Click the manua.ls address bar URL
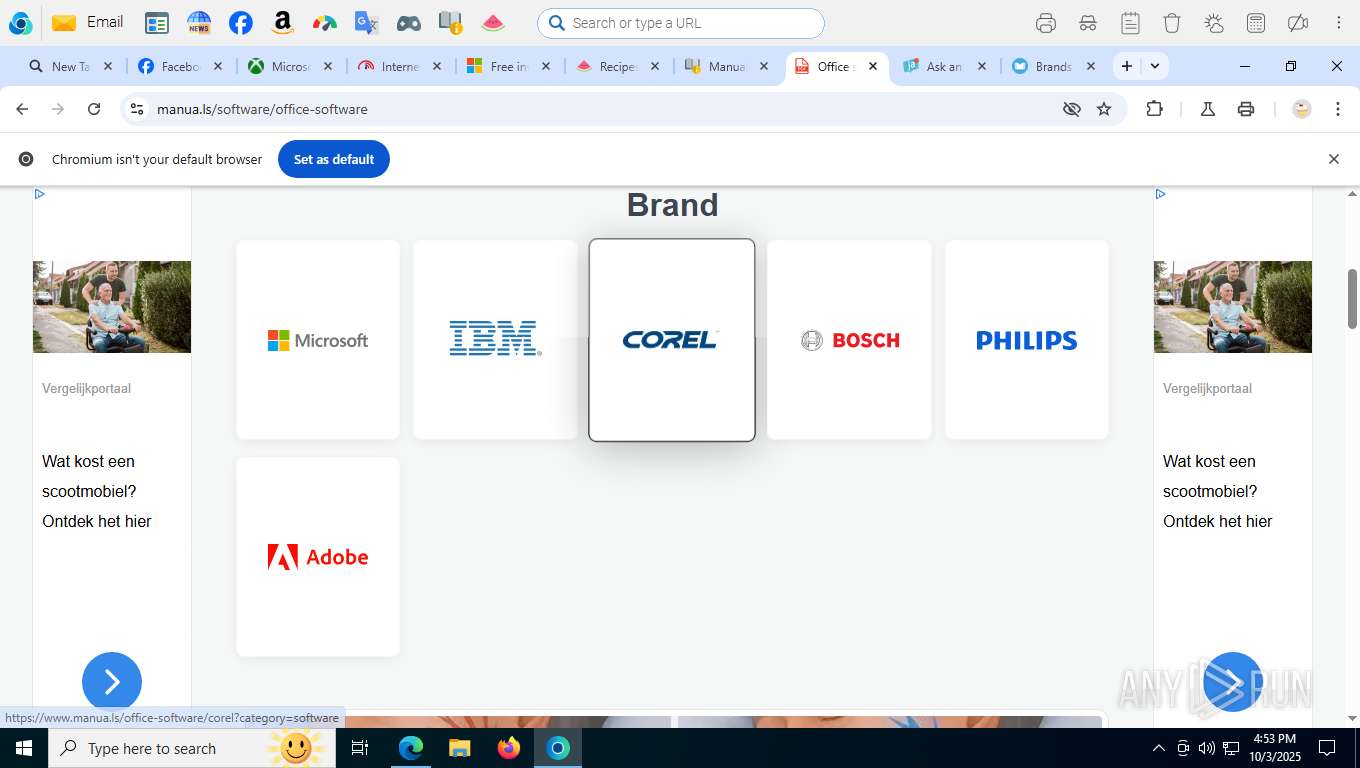1360x768 pixels. coord(262,109)
